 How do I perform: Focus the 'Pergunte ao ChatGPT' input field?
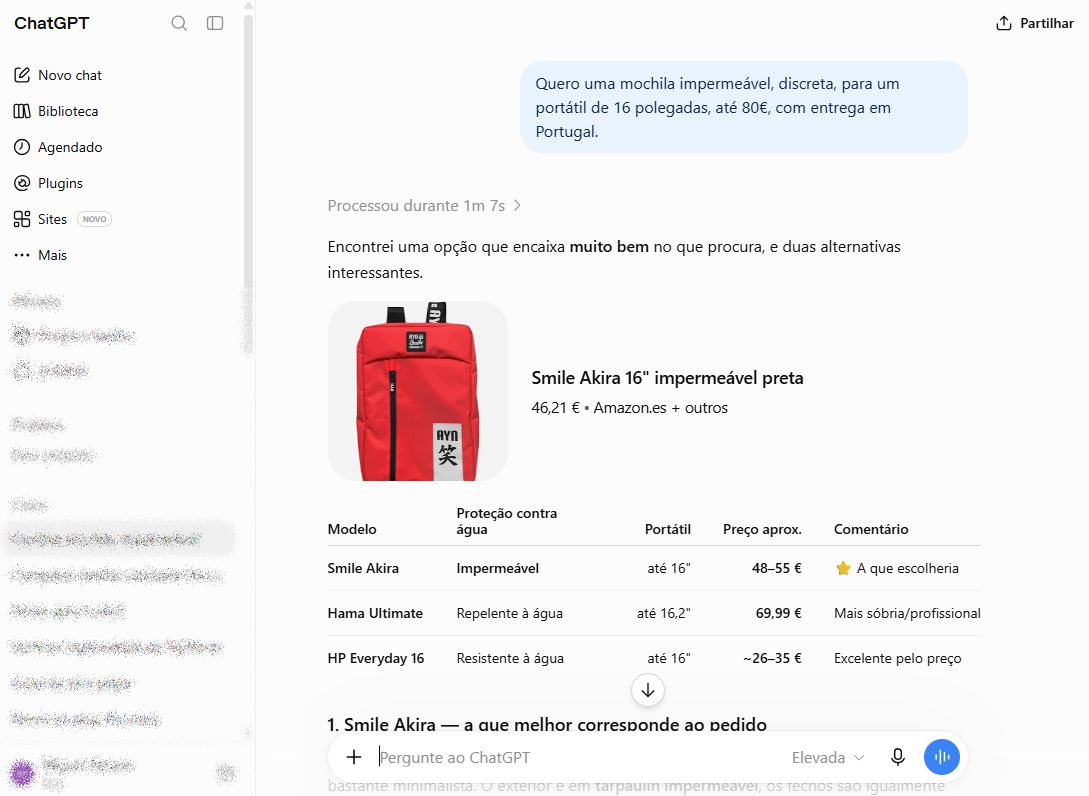[576, 757]
